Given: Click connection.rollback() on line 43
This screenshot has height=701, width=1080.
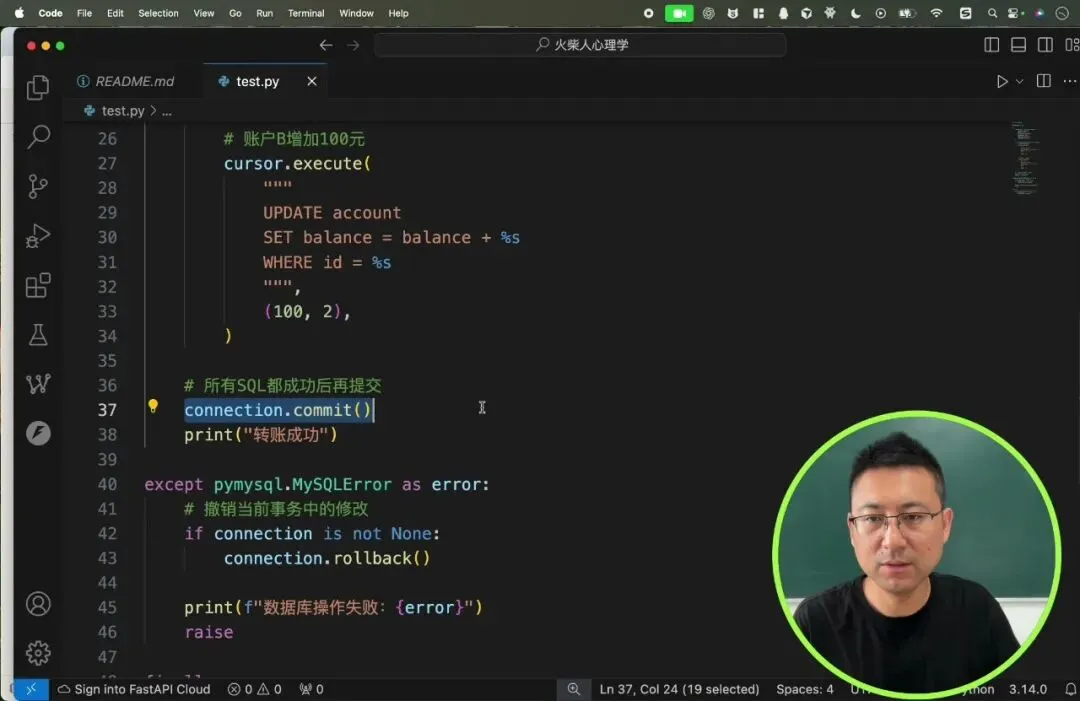Looking at the screenshot, I should [326, 558].
